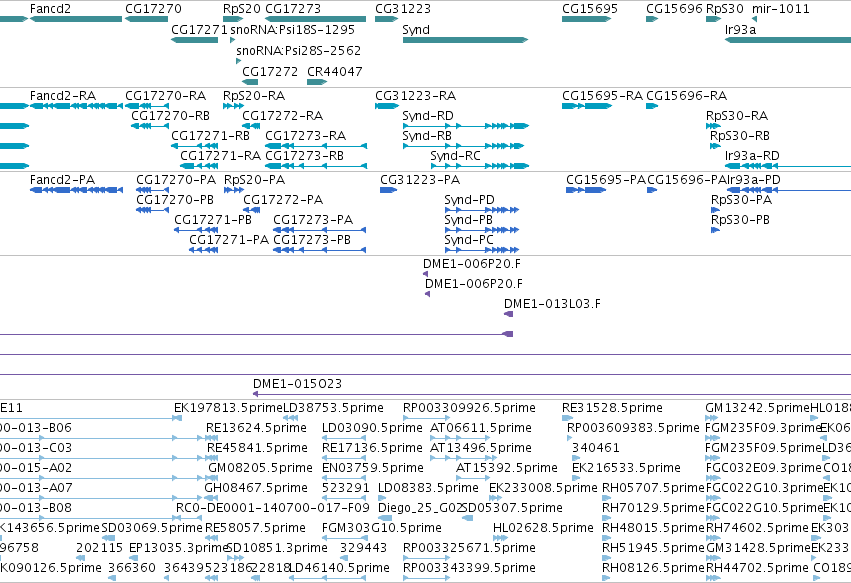
Task: Select the Fancd2-RA transcript
Action: (x=76, y=106)
